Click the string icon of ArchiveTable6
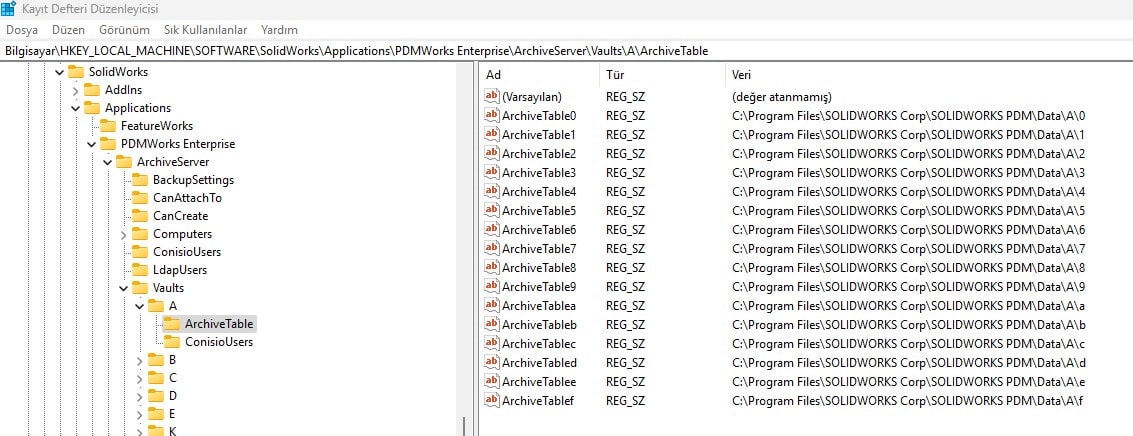The height and width of the screenshot is (436, 1133). (x=491, y=229)
